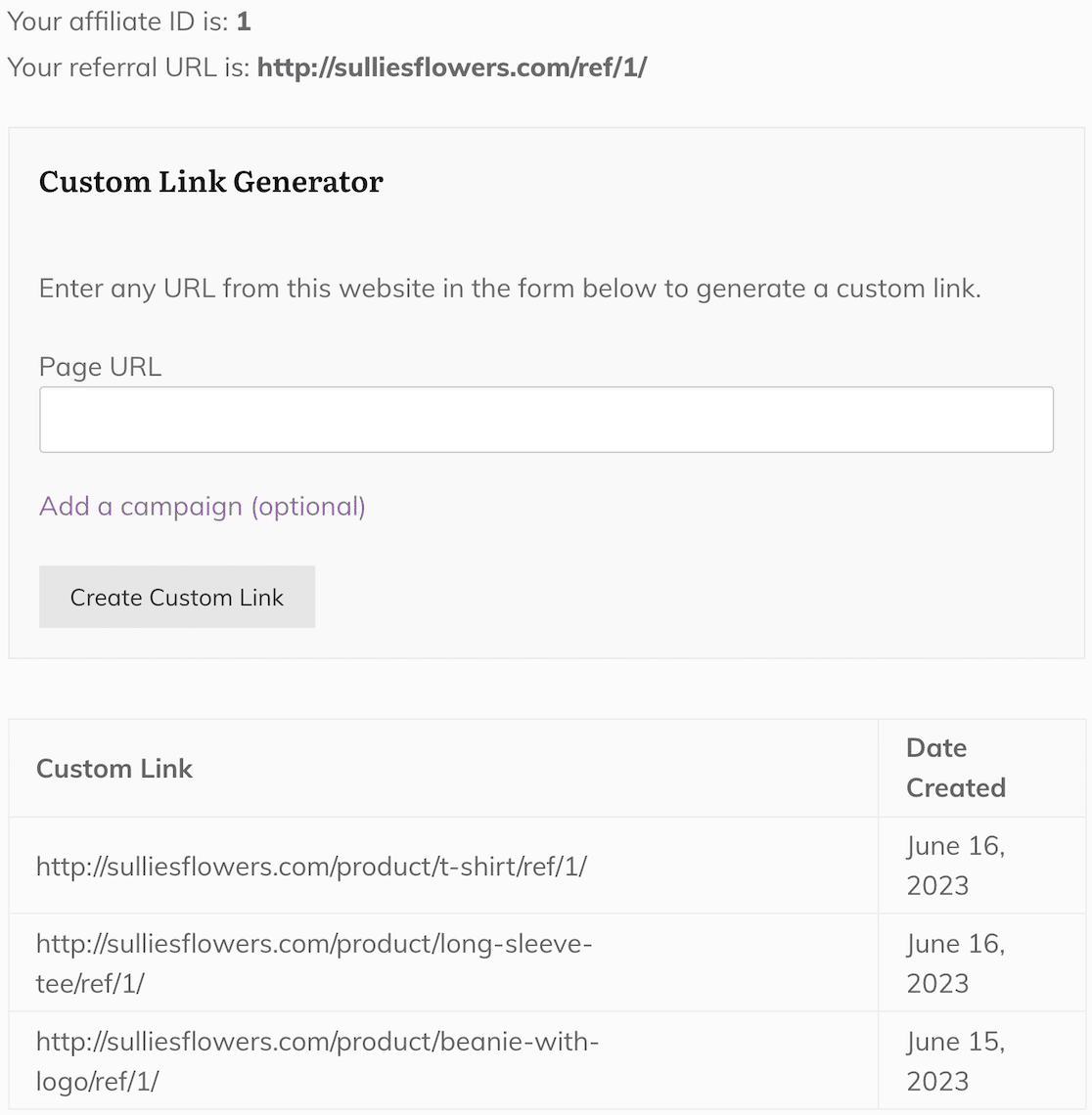Image resolution: width=1092 pixels, height=1115 pixels.
Task: Select the t-shirt link table row
Action: pos(440,866)
